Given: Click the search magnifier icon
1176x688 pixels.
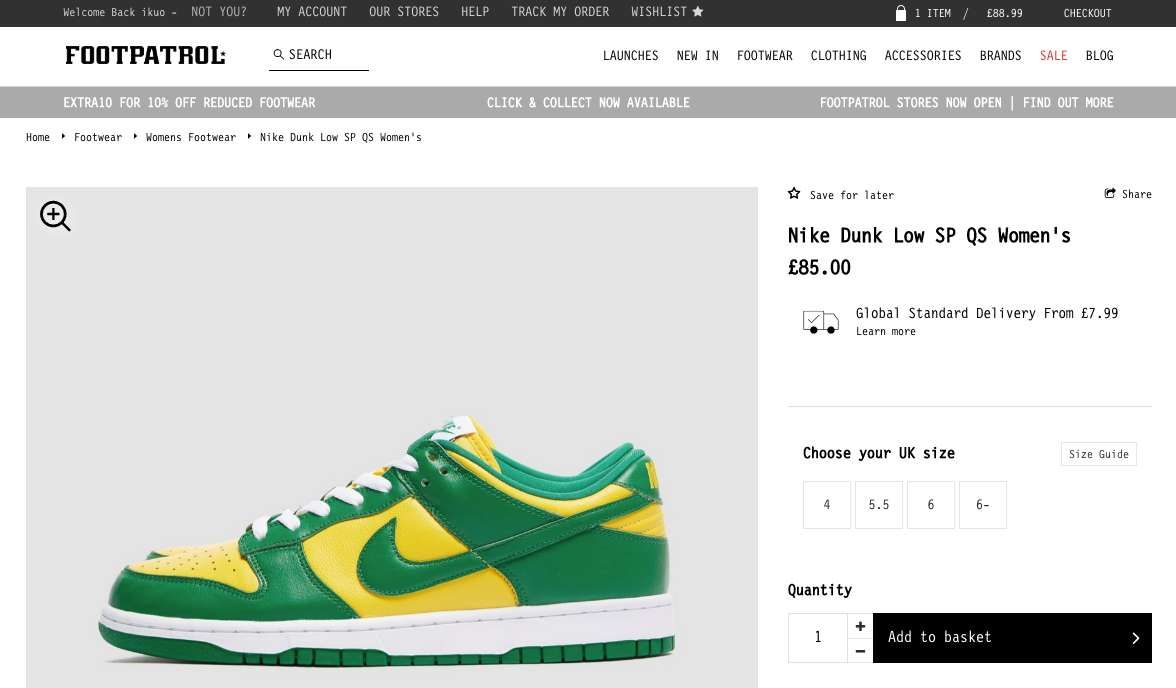Looking at the screenshot, I should [279, 54].
